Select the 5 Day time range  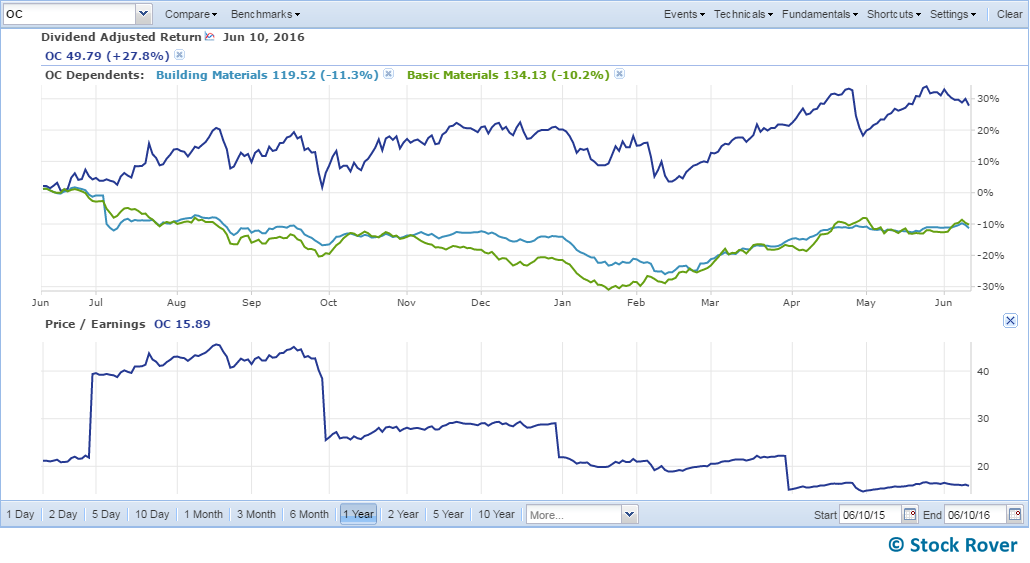pos(106,514)
